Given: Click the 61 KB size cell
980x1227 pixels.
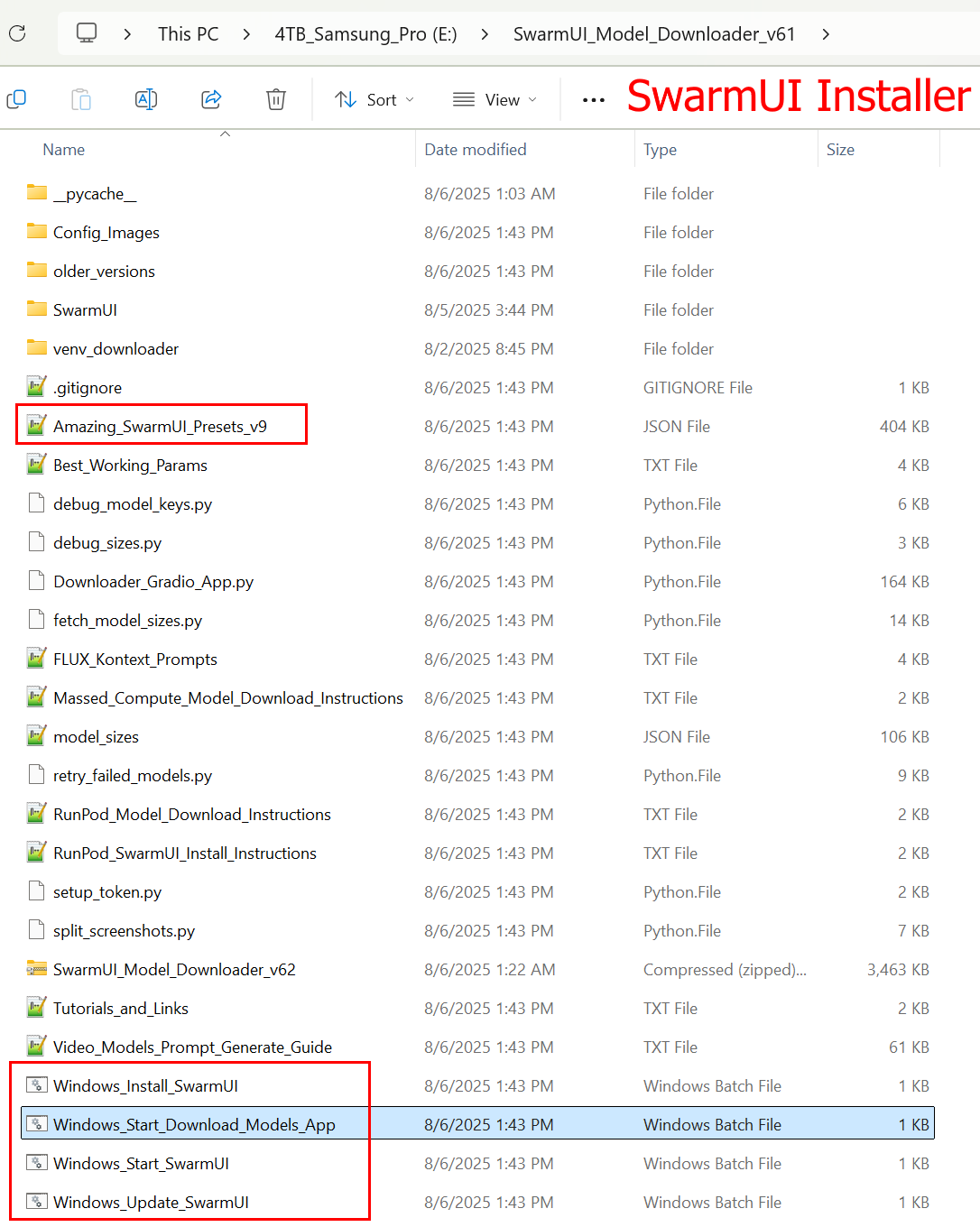Looking at the screenshot, I should point(909,1047).
